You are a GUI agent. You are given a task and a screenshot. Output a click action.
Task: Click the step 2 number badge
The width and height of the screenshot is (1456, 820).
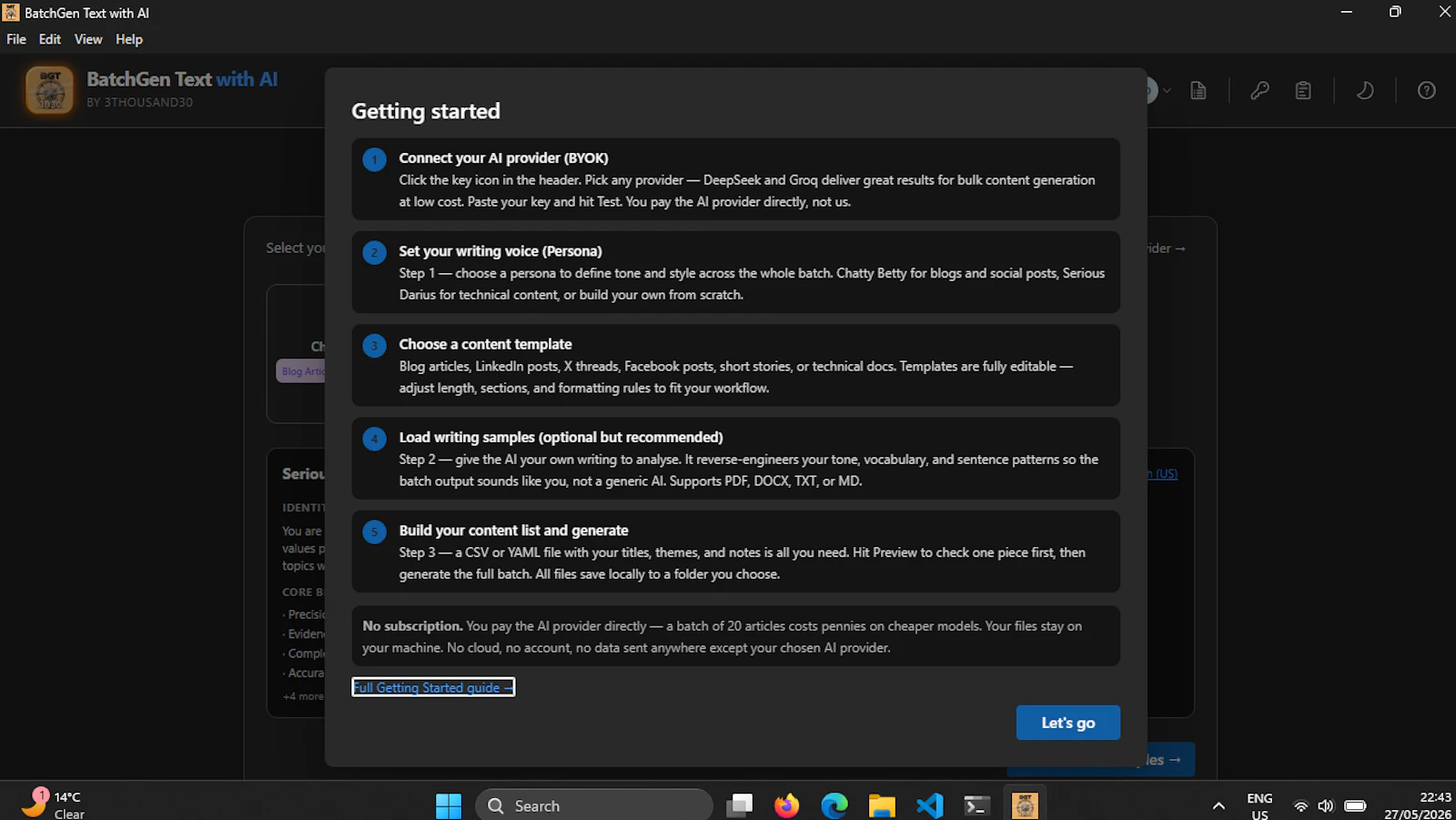(x=374, y=253)
